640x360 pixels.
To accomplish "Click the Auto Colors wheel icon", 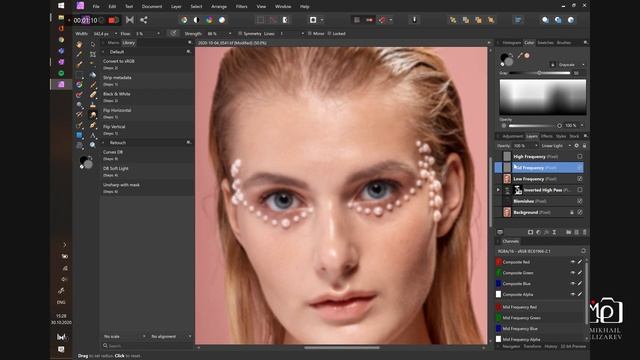I will (209, 20).
